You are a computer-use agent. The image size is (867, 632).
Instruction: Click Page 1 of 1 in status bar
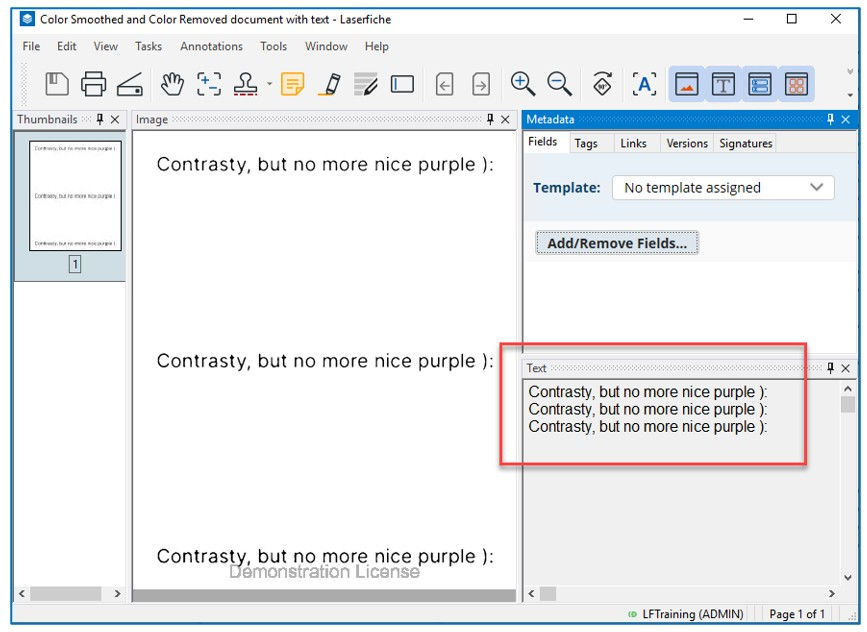(x=796, y=614)
